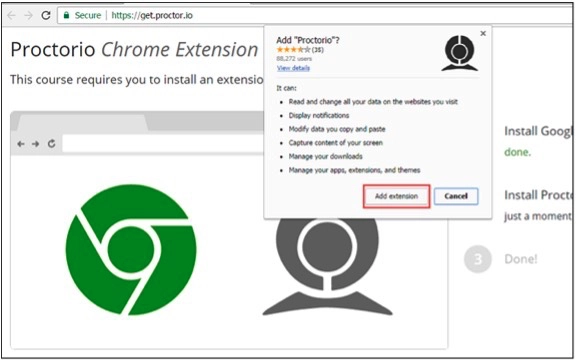
Task: Click the 'It can:' label in dialog
Action: point(286,88)
